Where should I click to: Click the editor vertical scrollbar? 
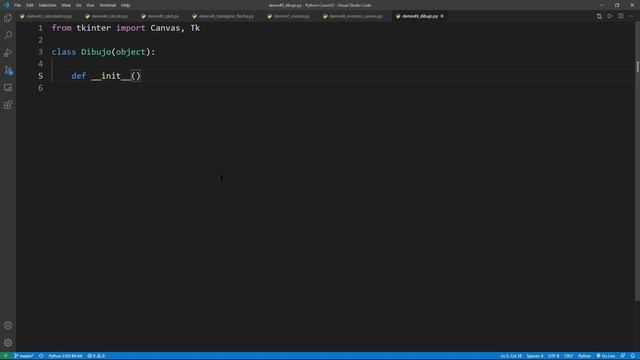(637, 162)
